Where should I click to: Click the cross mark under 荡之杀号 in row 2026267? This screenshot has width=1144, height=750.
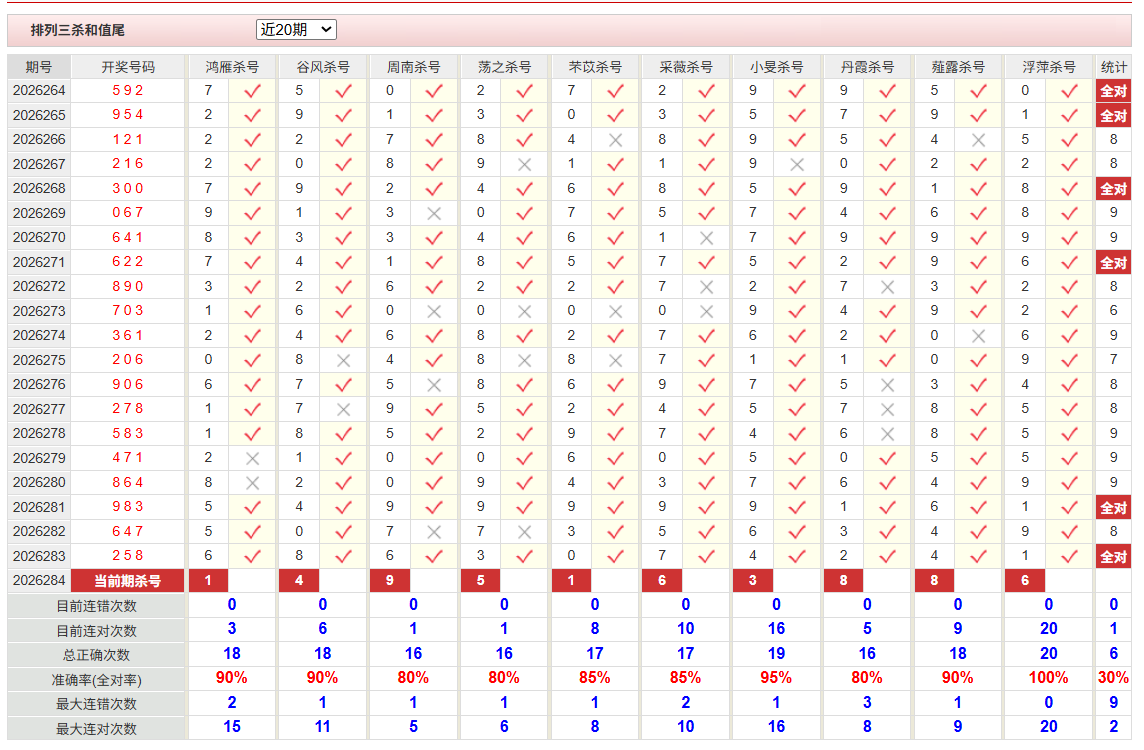tap(525, 165)
